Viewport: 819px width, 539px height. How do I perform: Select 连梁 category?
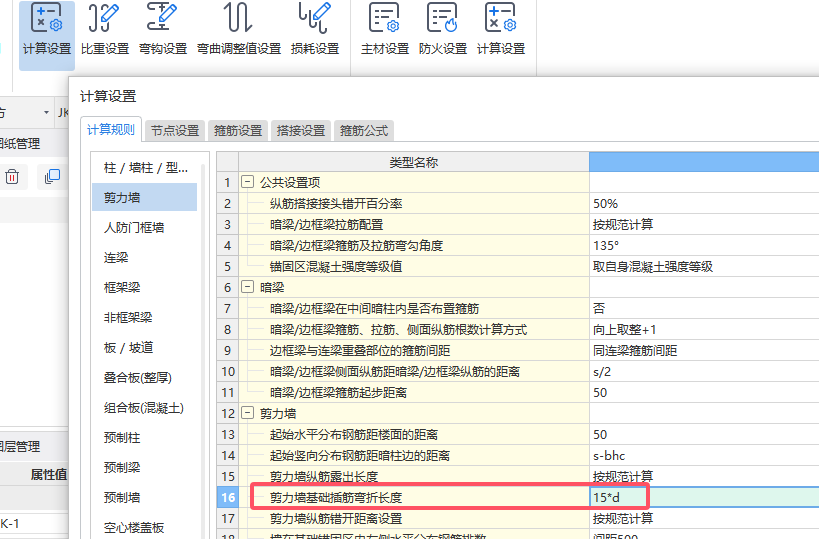click(145, 257)
